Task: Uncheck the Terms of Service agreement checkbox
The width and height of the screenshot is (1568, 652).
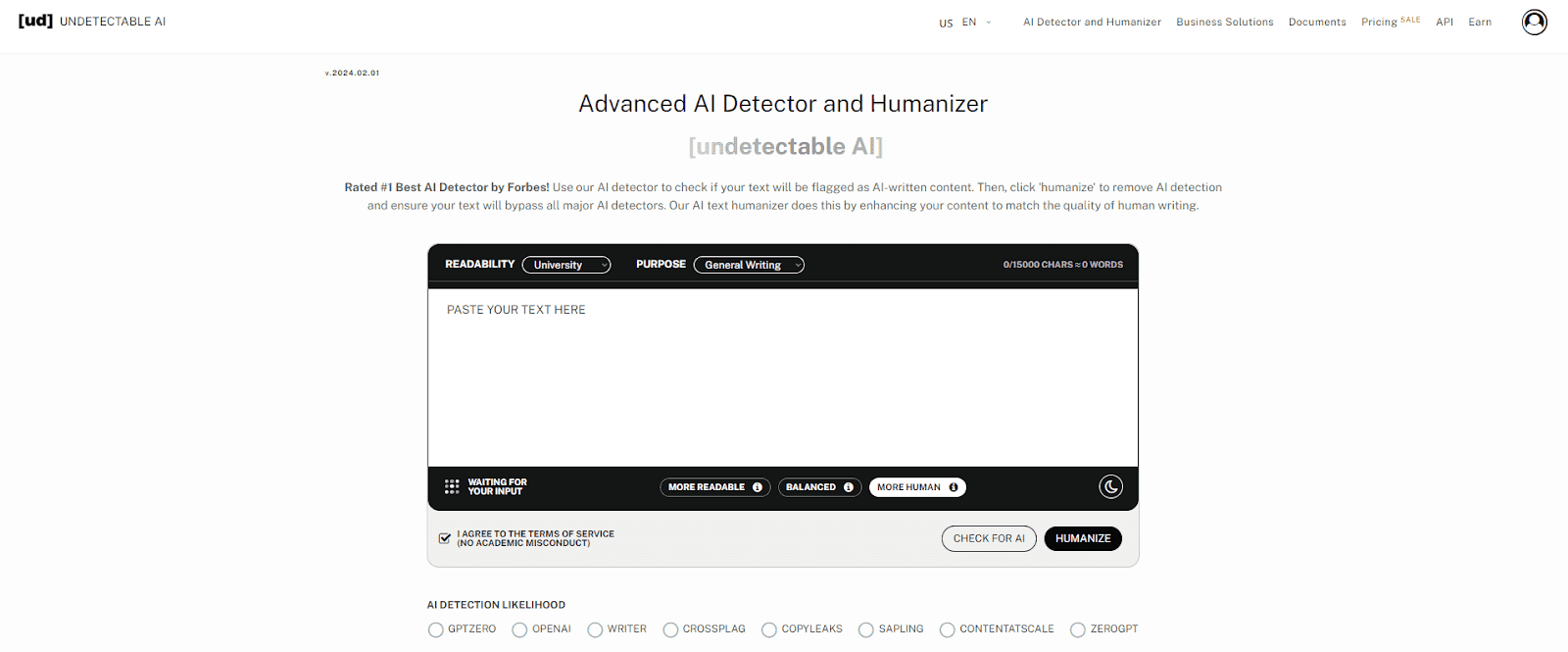Action: tap(445, 538)
